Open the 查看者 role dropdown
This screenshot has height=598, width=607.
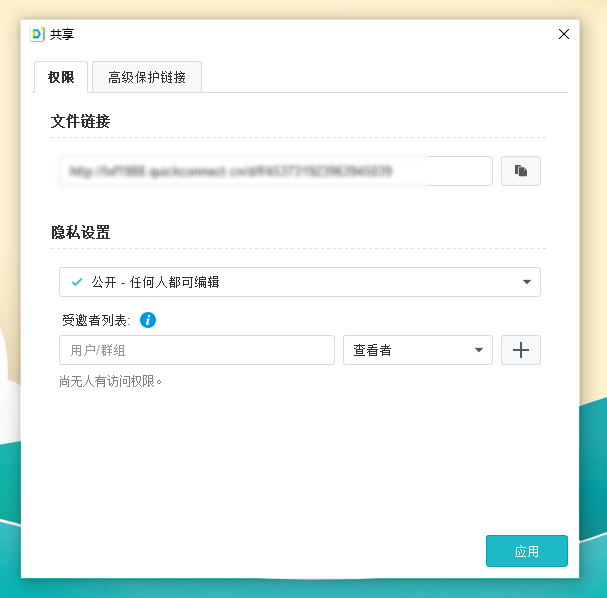pos(418,350)
